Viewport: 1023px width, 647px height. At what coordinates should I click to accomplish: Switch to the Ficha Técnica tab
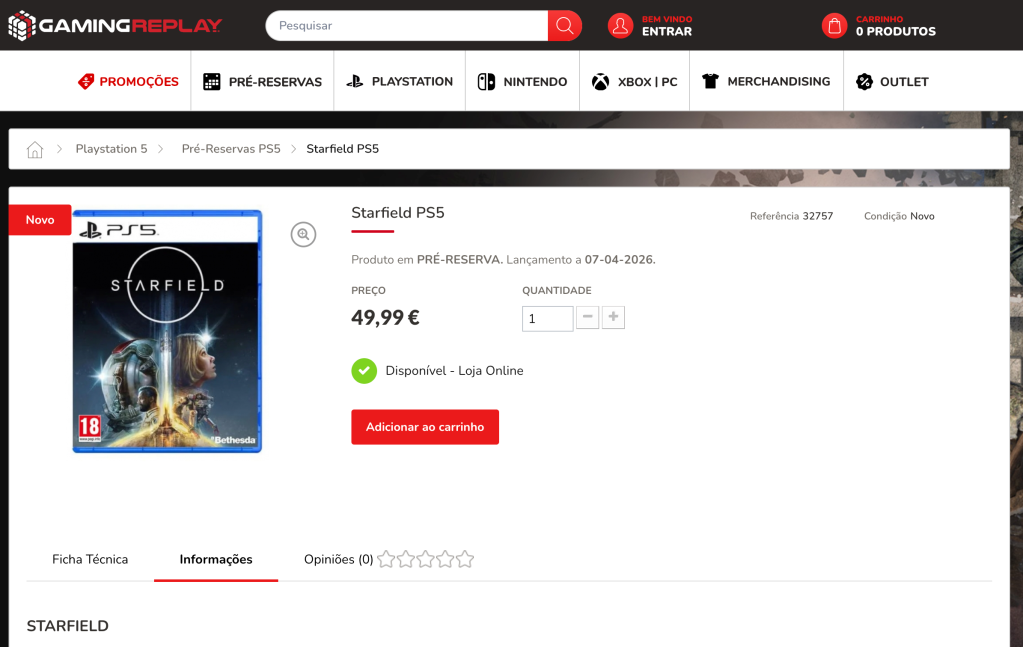90,559
